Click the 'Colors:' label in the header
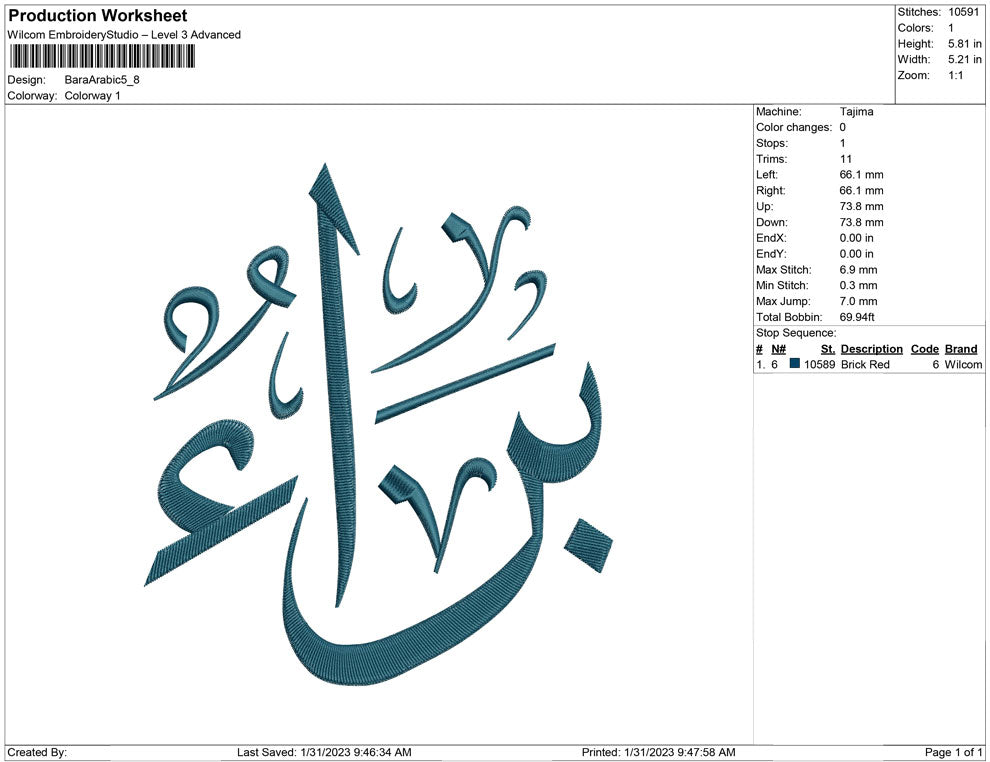This screenshot has height=762, width=990. (x=915, y=28)
